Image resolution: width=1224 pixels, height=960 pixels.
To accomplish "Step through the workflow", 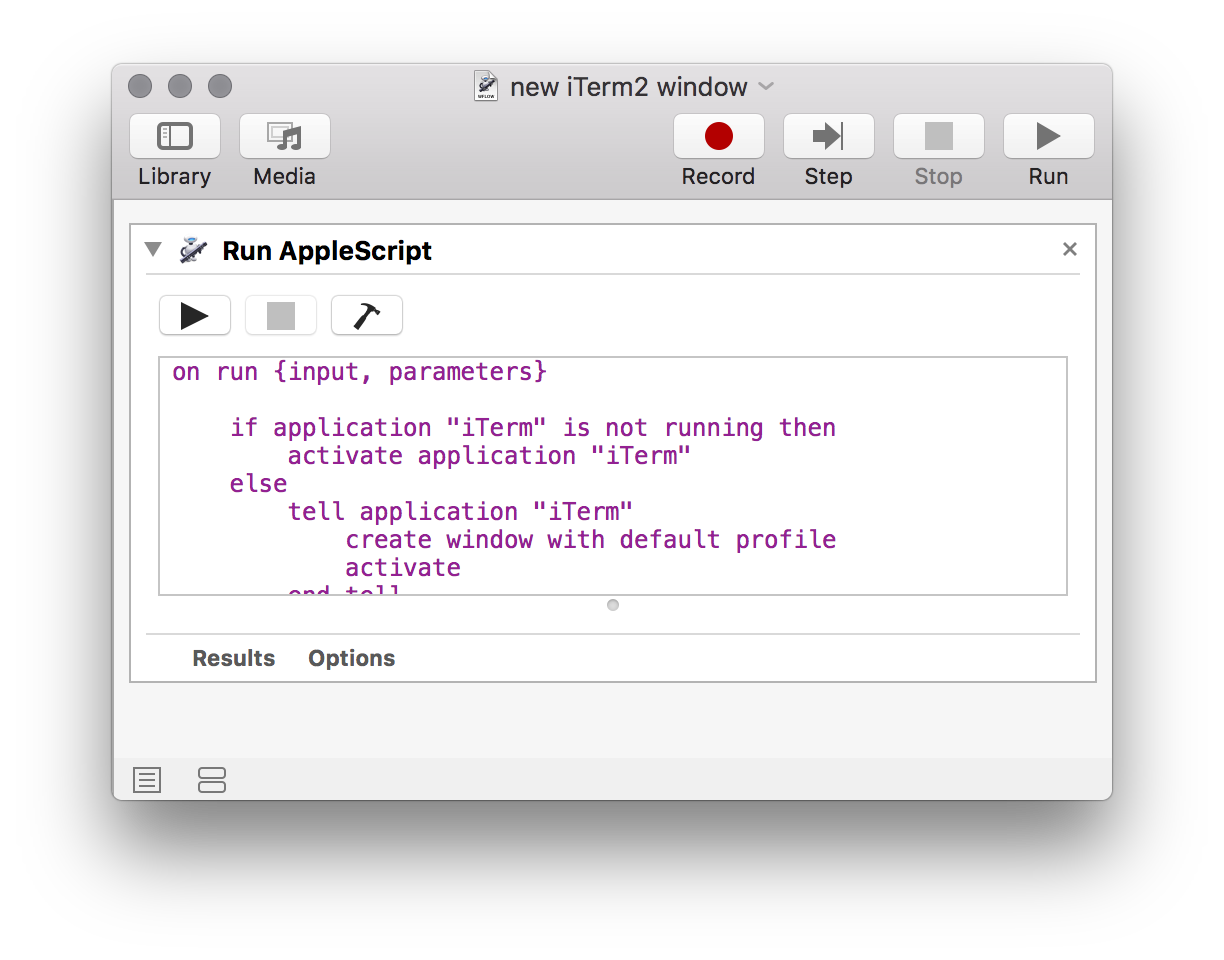I will [829, 137].
